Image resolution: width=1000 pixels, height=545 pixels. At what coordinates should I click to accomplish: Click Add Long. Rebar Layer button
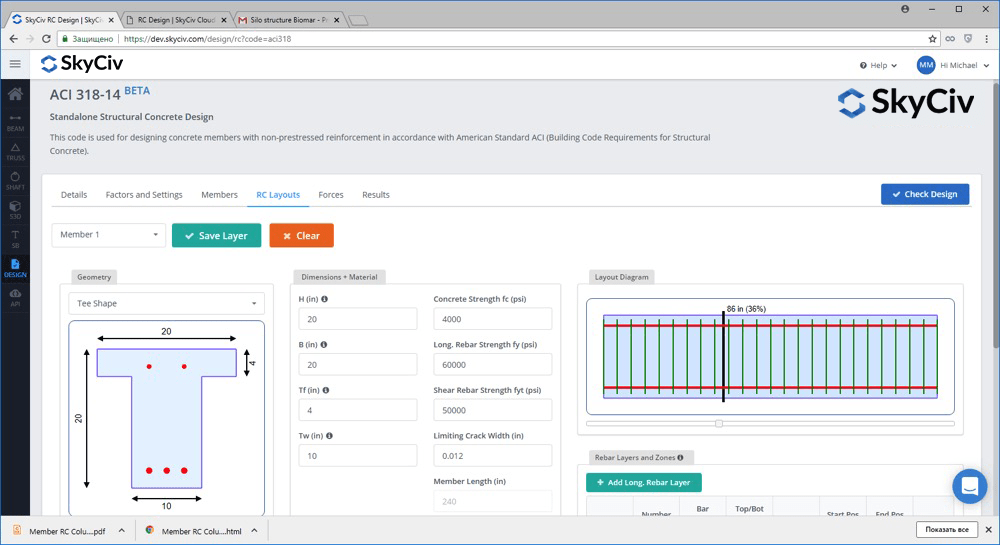coord(643,483)
